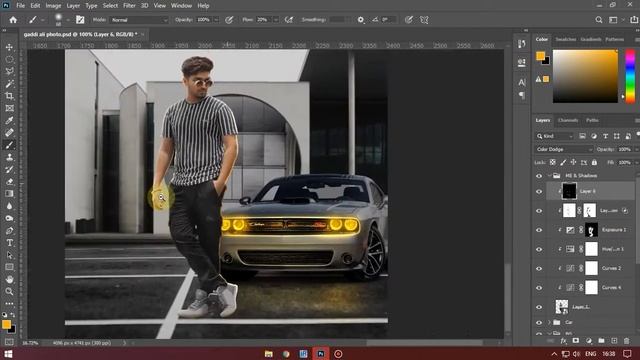The image size is (640, 360).
Task: Open the brush preset picker arrow
Action: (68, 20)
